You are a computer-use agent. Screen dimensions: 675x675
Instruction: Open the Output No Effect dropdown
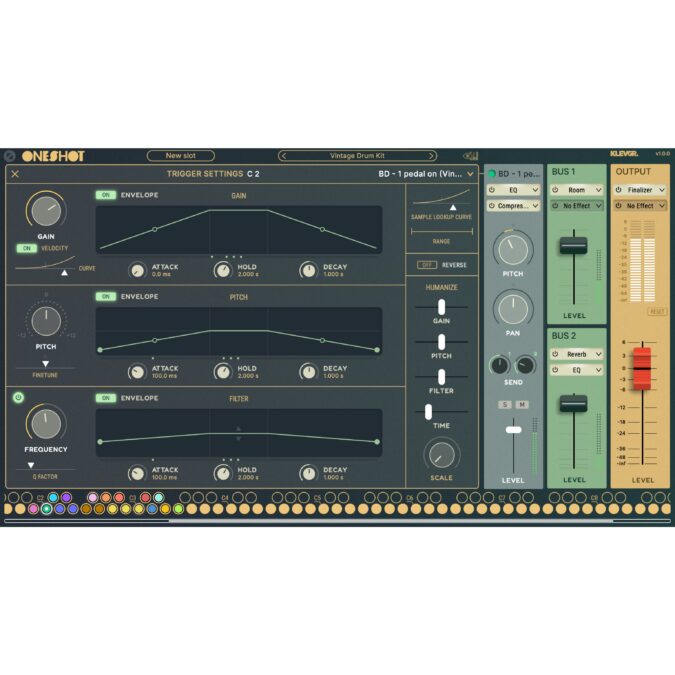pos(662,206)
